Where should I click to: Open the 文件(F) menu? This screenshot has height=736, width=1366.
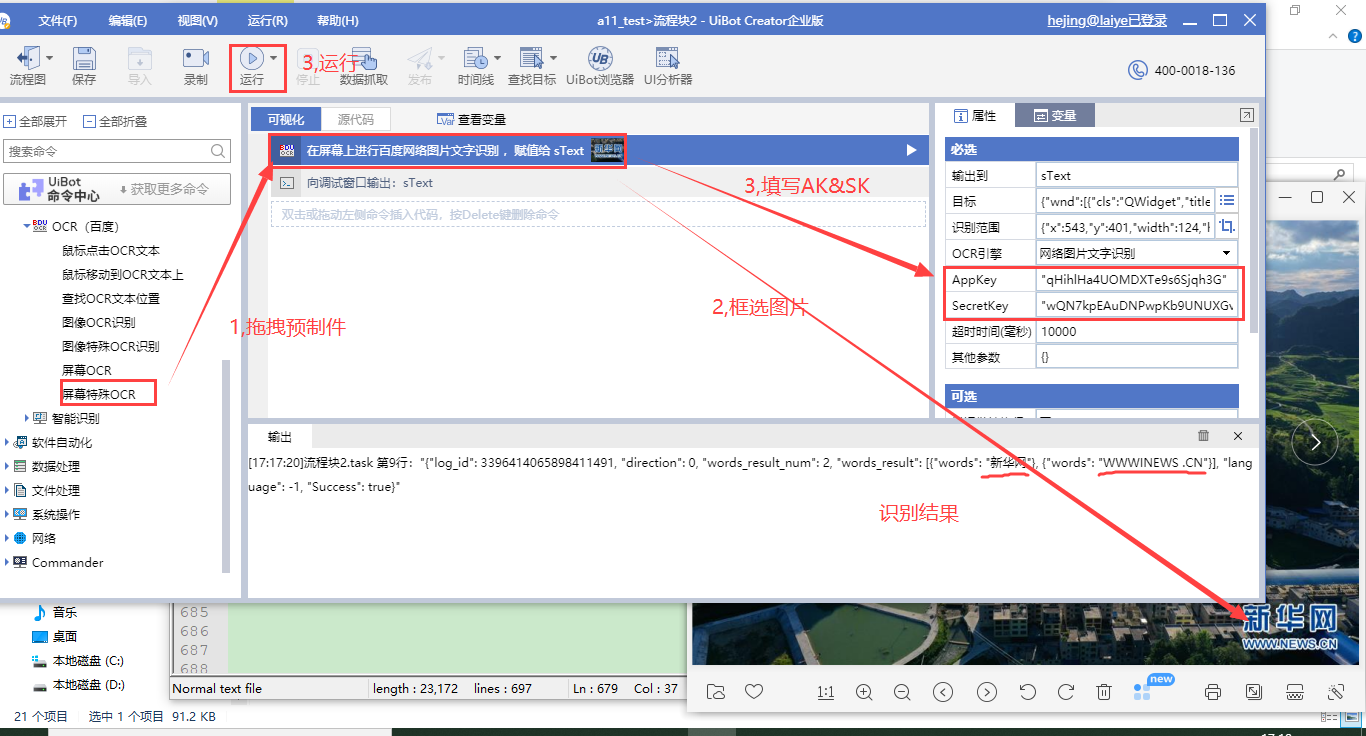[58, 21]
